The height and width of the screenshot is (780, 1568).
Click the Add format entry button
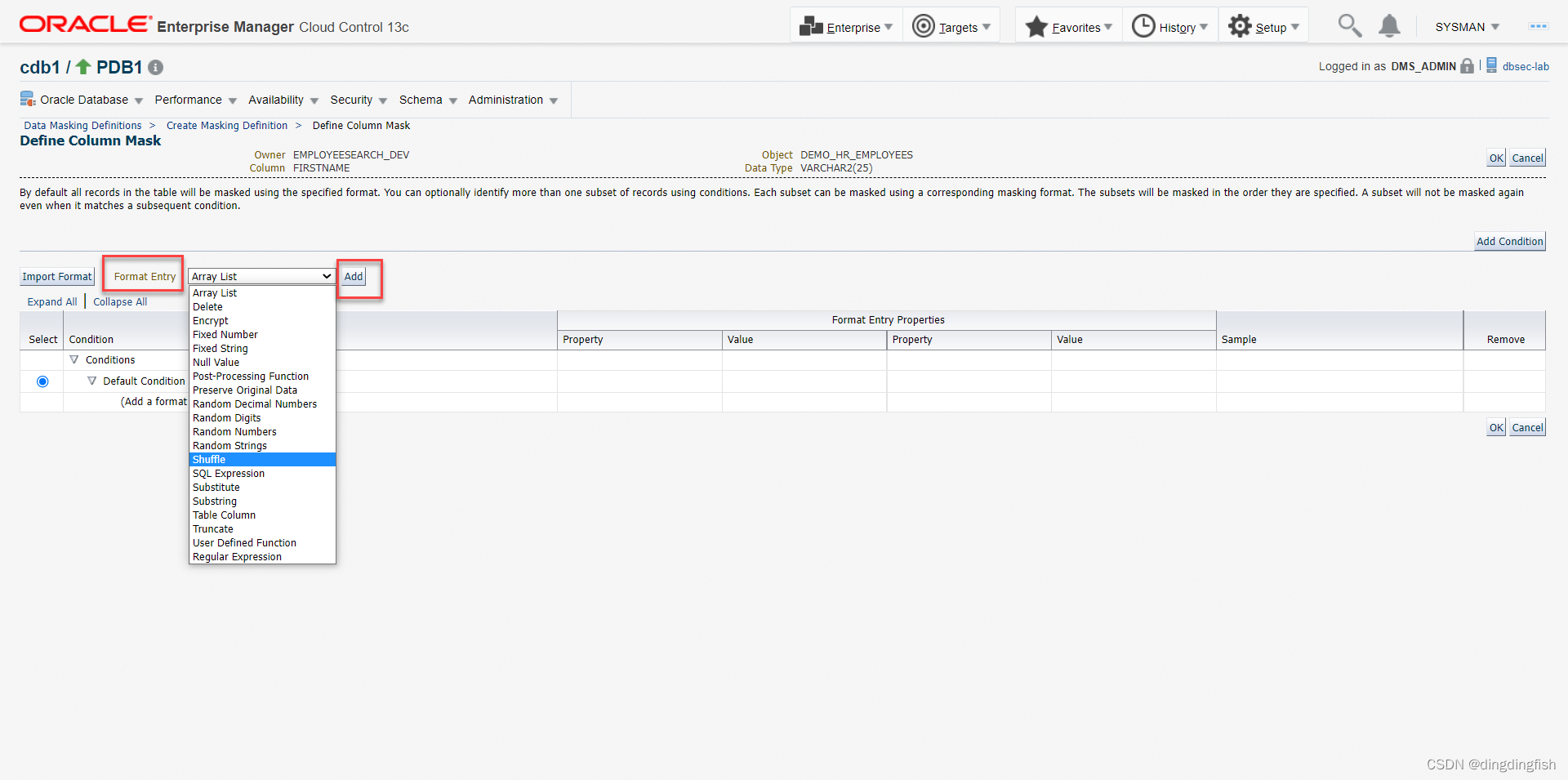(354, 277)
